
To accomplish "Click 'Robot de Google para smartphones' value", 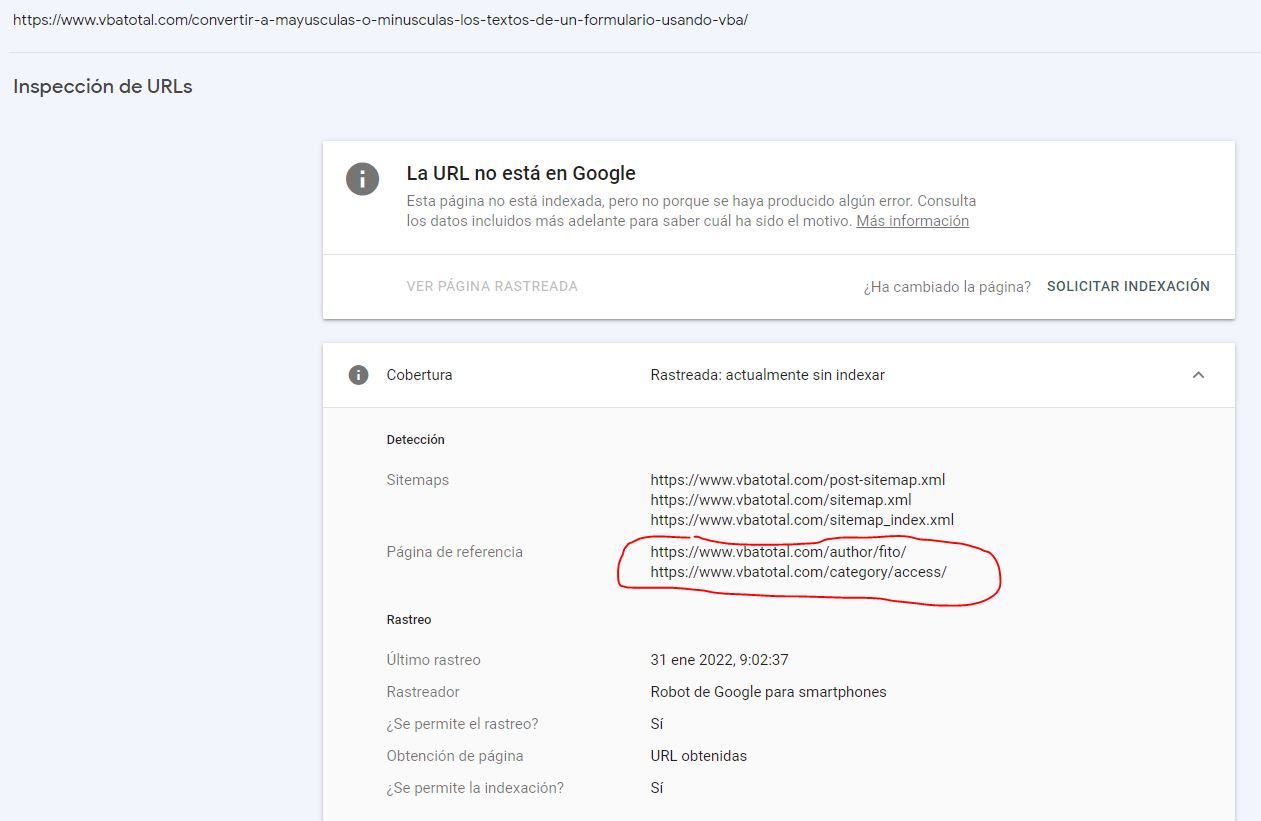I will pyautogui.click(x=768, y=692).
